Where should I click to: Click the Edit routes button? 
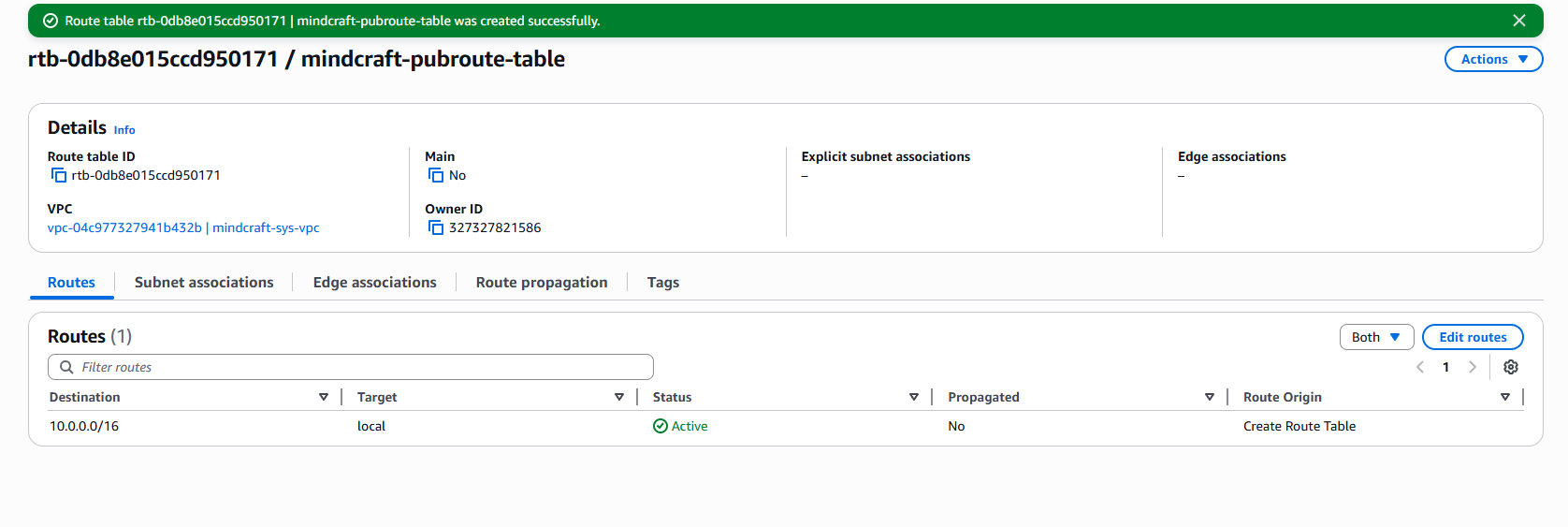click(x=1472, y=337)
